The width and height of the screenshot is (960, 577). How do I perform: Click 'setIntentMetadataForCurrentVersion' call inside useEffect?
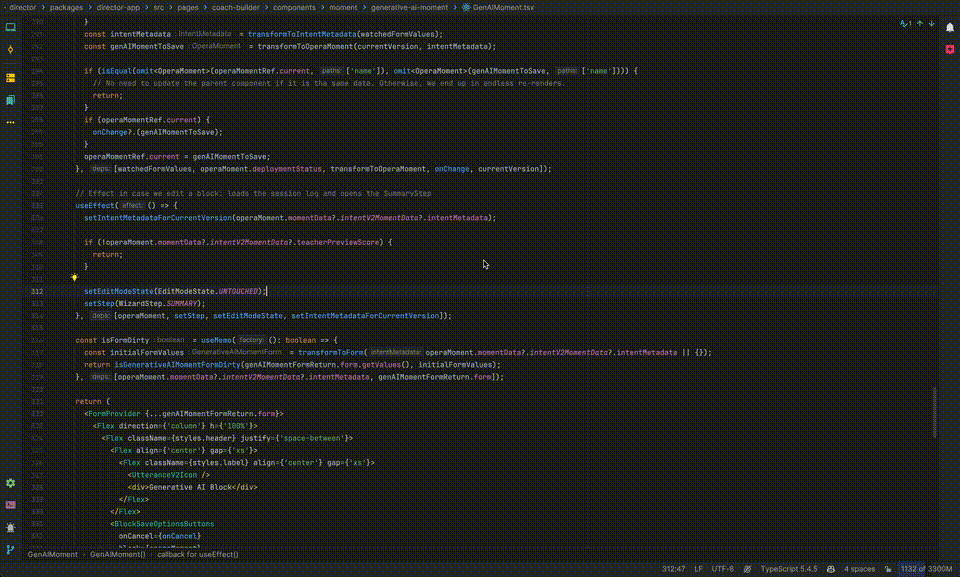(x=158, y=218)
